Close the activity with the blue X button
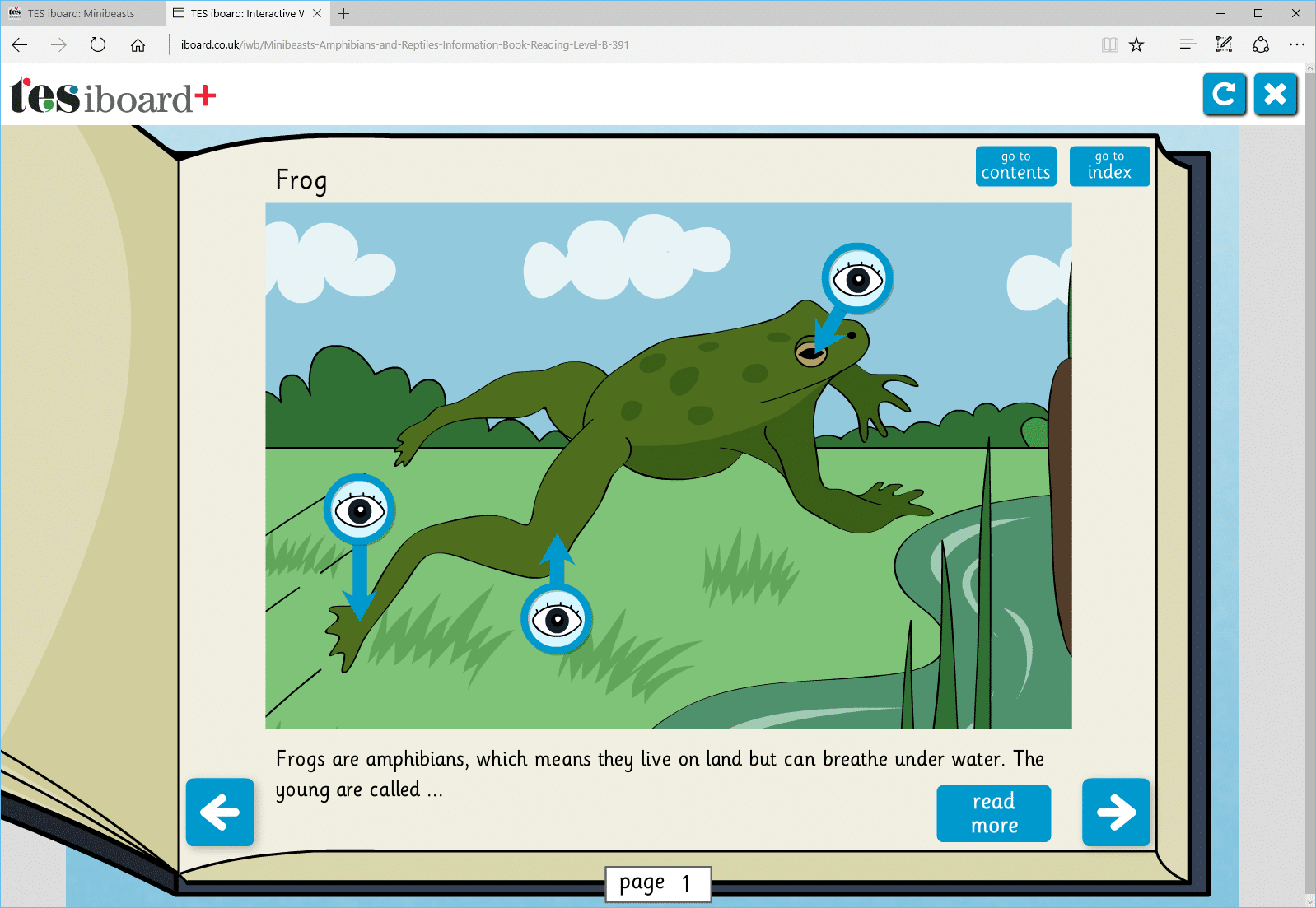1316x908 pixels. pos(1276,95)
